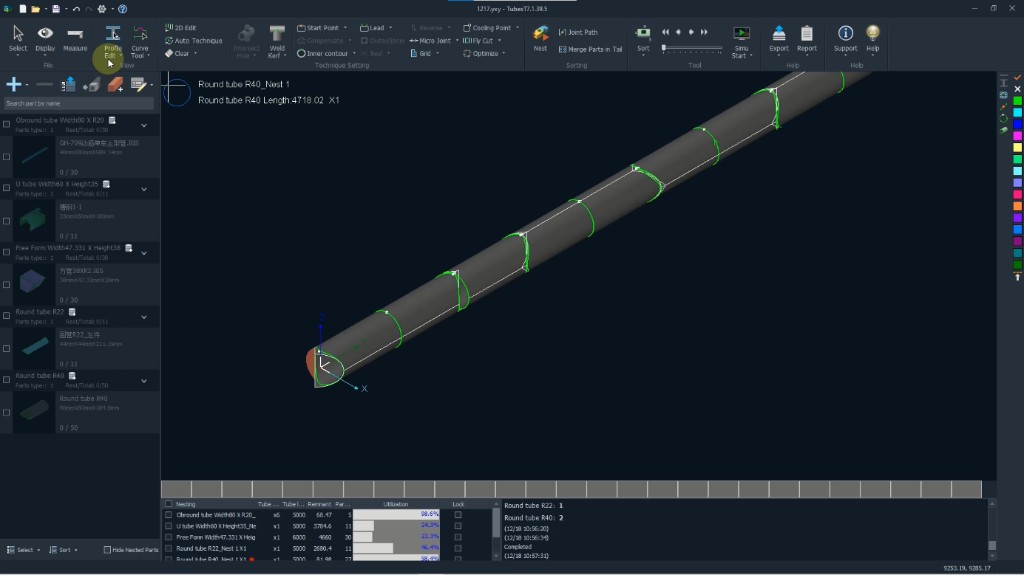
Task: Click the open folder icon in title bar
Action: (x=35, y=9)
